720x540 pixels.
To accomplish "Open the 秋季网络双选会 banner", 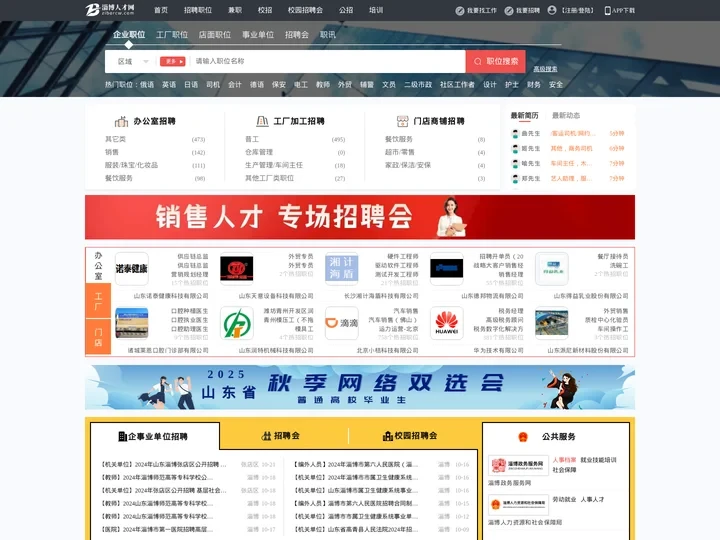I will coord(360,387).
